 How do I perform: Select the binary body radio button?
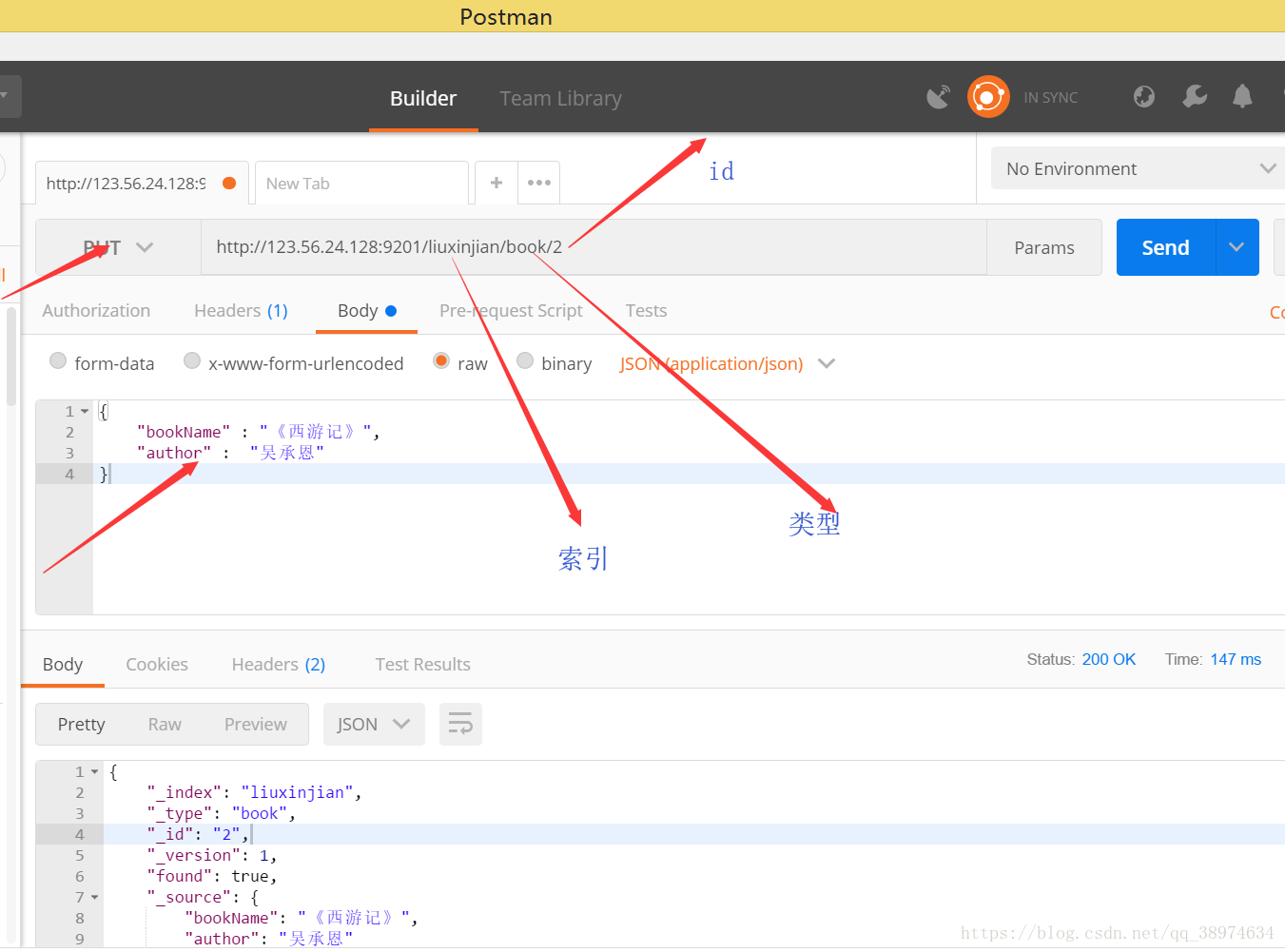point(525,360)
